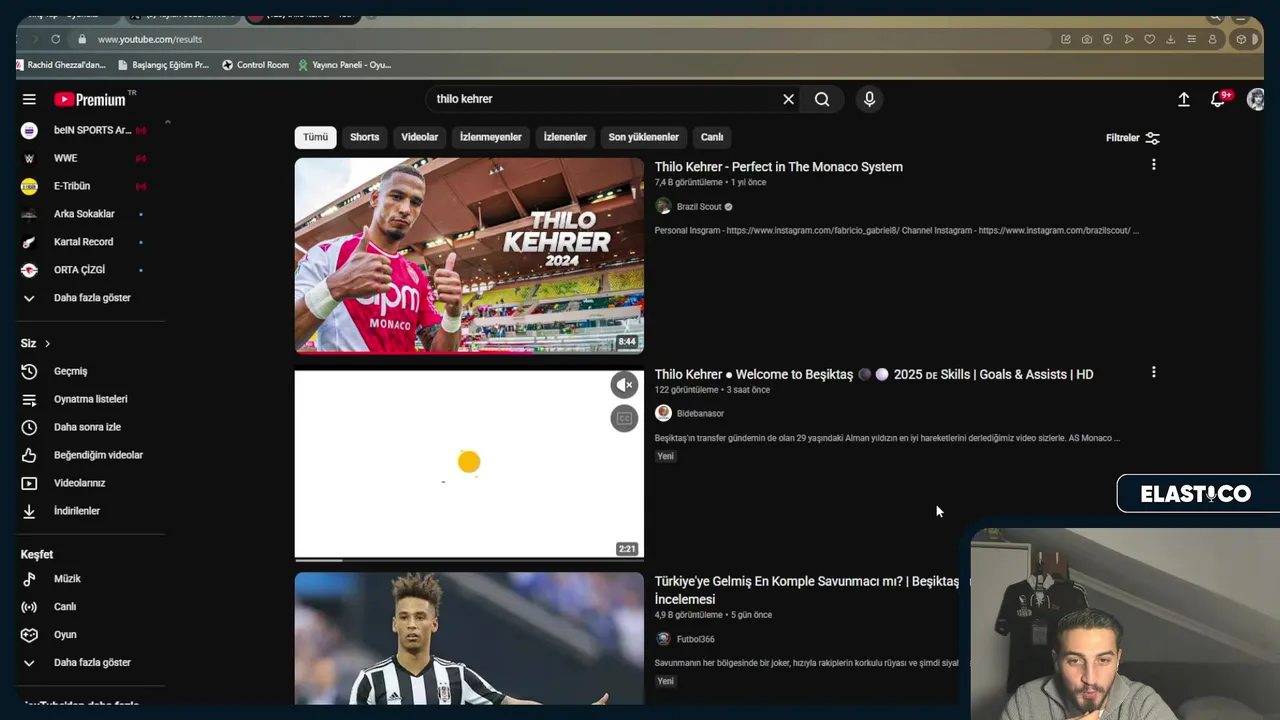This screenshot has height=720, width=1280.
Task: Open the YouTube hamburger guide menu
Action: 29,99
